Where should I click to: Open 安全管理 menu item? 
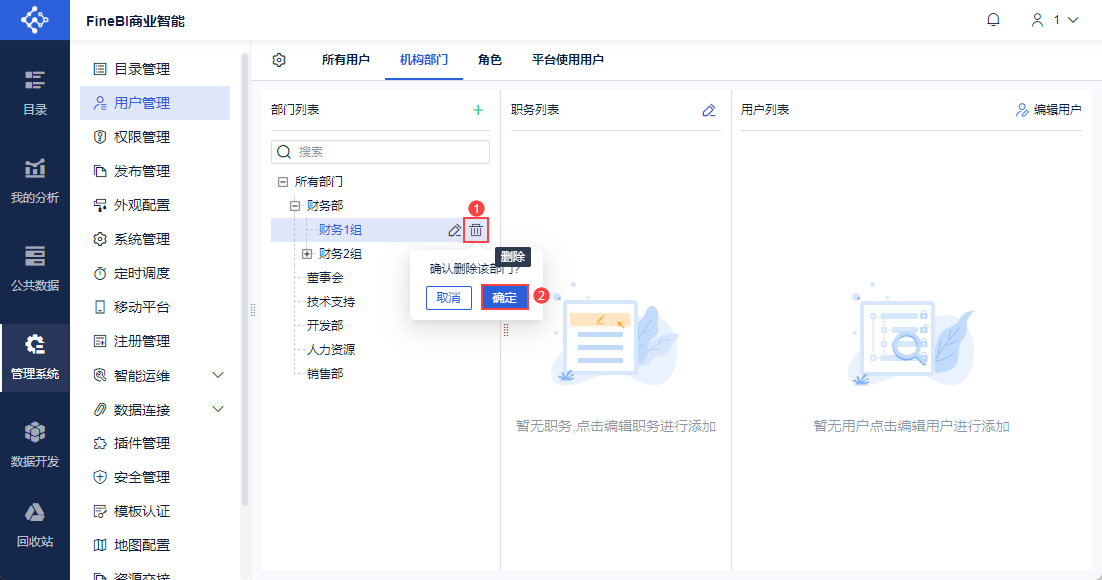click(155, 477)
